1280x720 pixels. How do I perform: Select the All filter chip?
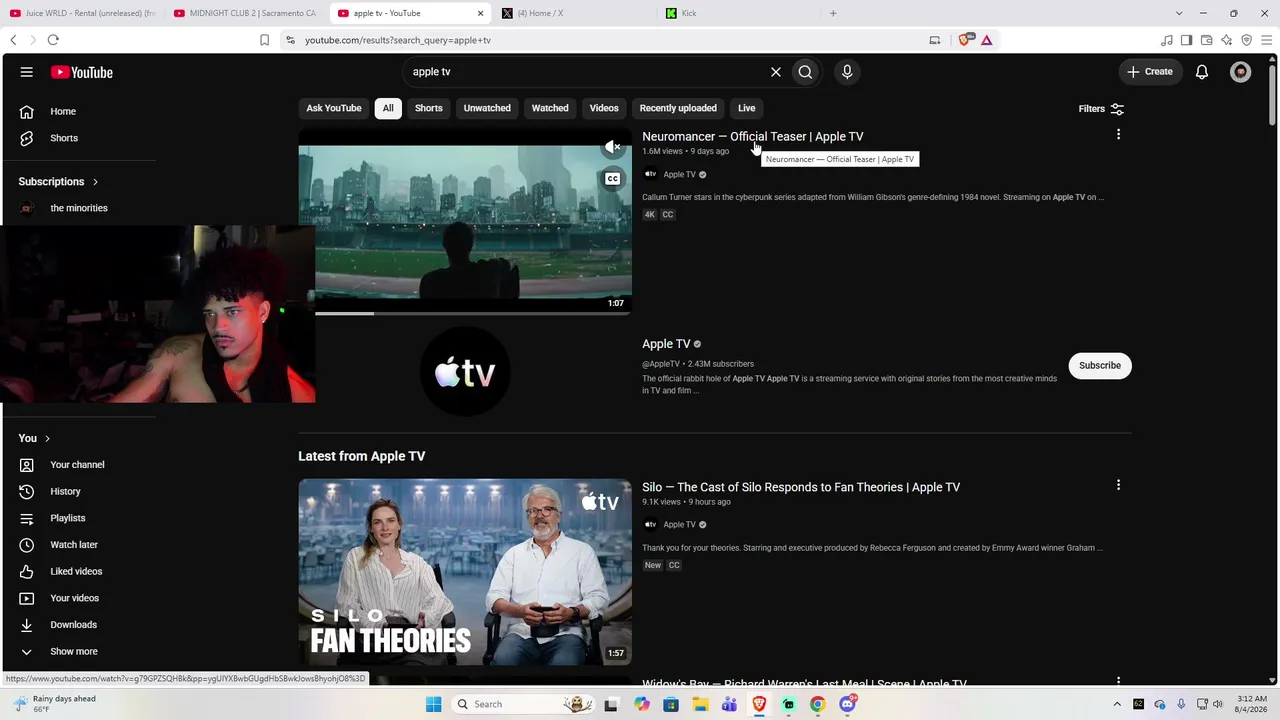(388, 108)
